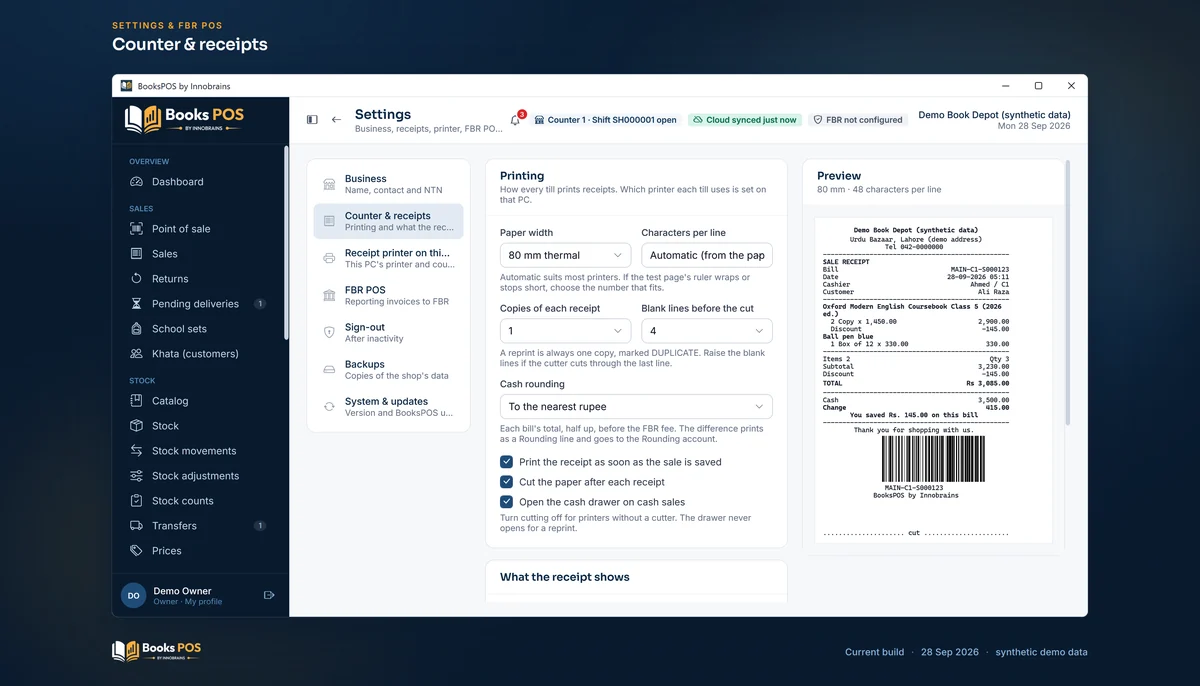The image size is (1200, 686).
Task: Click the FBR POS bank icon
Action: click(x=329, y=296)
